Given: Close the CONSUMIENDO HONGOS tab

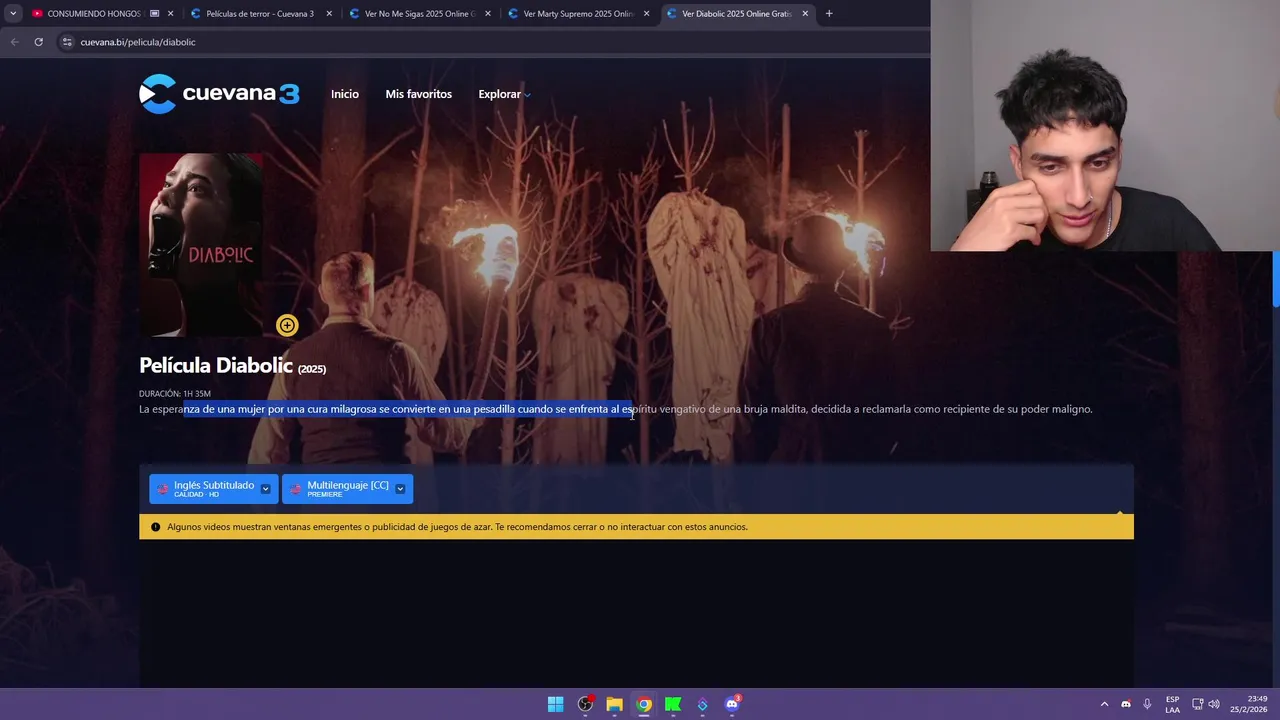Looking at the screenshot, I should 170,14.
